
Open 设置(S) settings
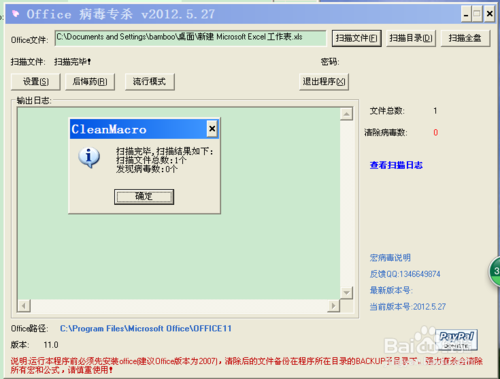point(36,82)
